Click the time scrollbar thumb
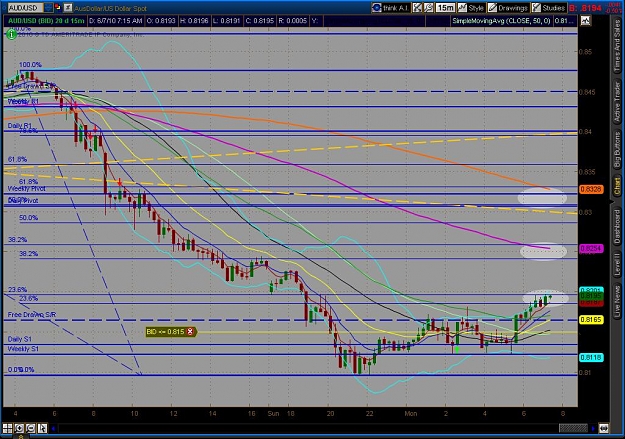Image resolution: width=625 pixels, height=439 pixels. coord(573,429)
